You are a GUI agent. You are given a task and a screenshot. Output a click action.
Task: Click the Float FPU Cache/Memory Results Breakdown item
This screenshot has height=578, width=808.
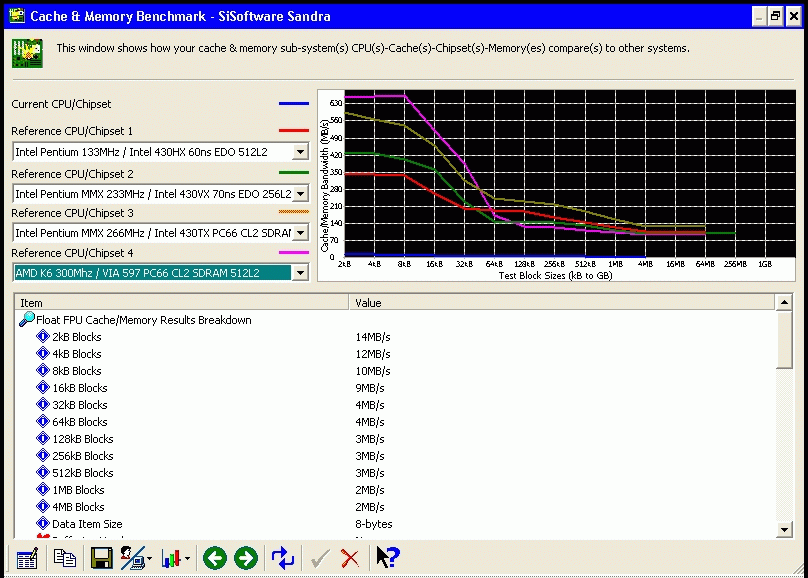pos(143,320)
